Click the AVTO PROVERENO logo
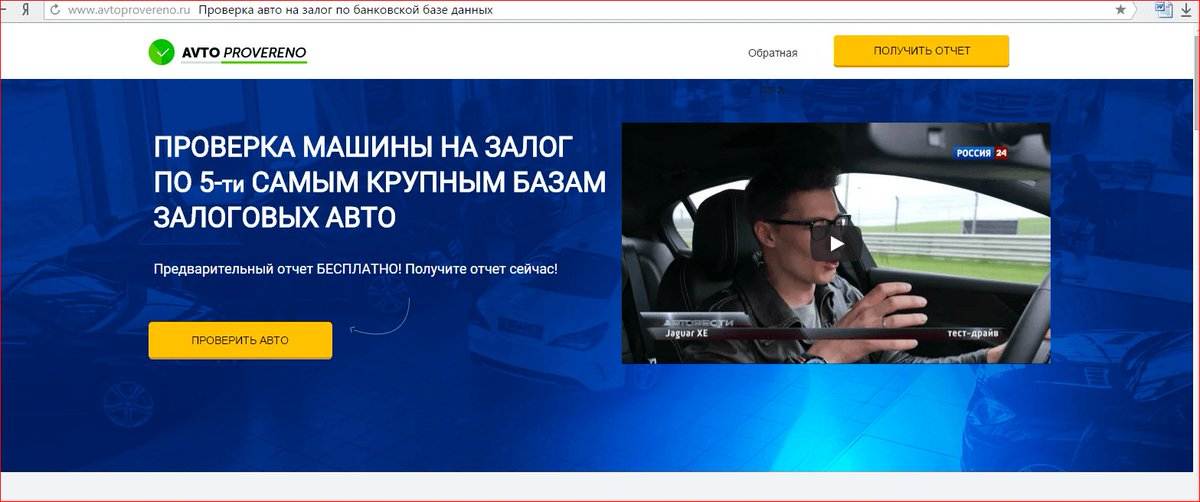The image size is (1200, 502). click(x=227, y=52)
